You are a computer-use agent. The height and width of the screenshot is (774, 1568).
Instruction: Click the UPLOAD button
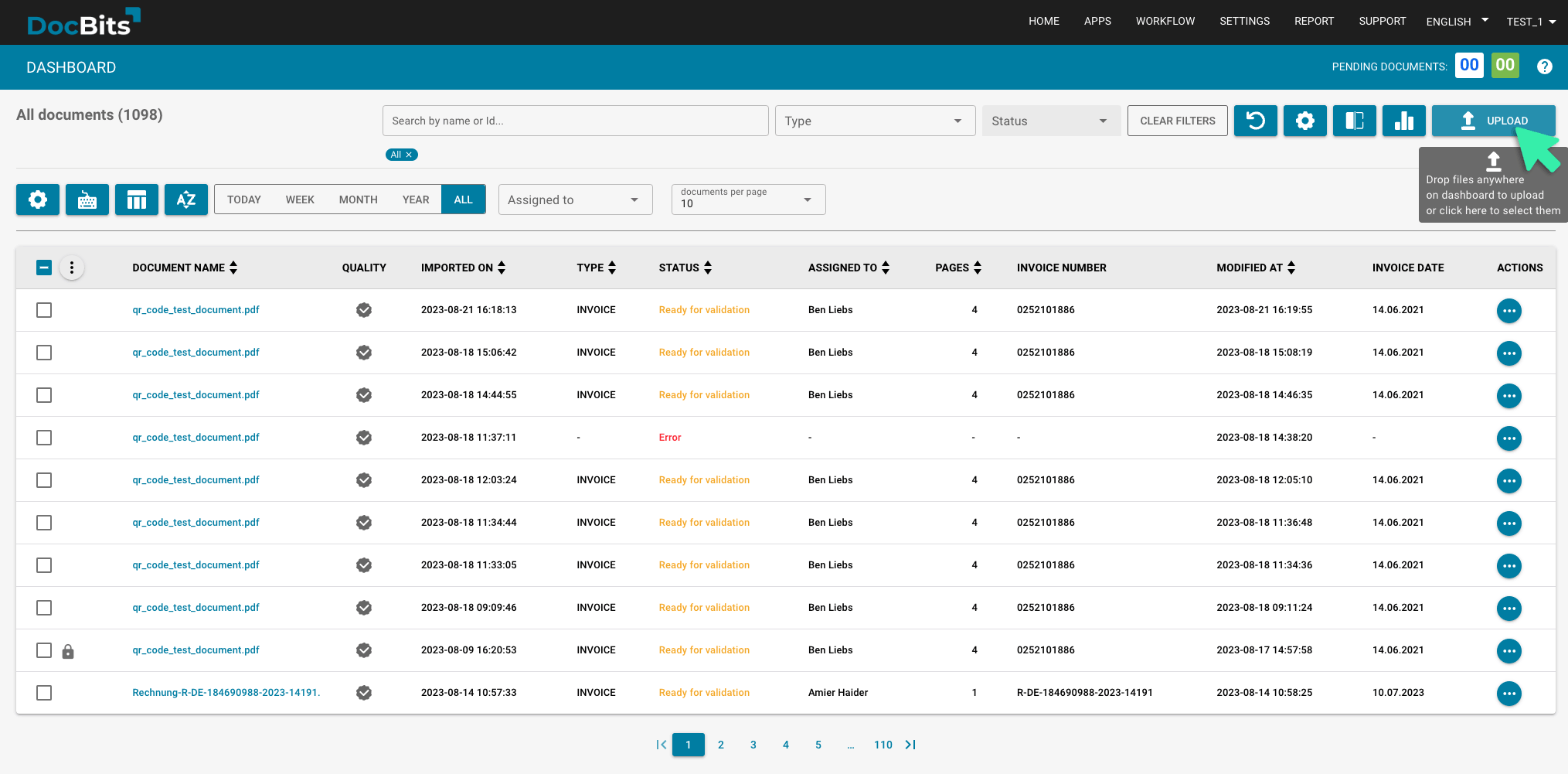1493,121
